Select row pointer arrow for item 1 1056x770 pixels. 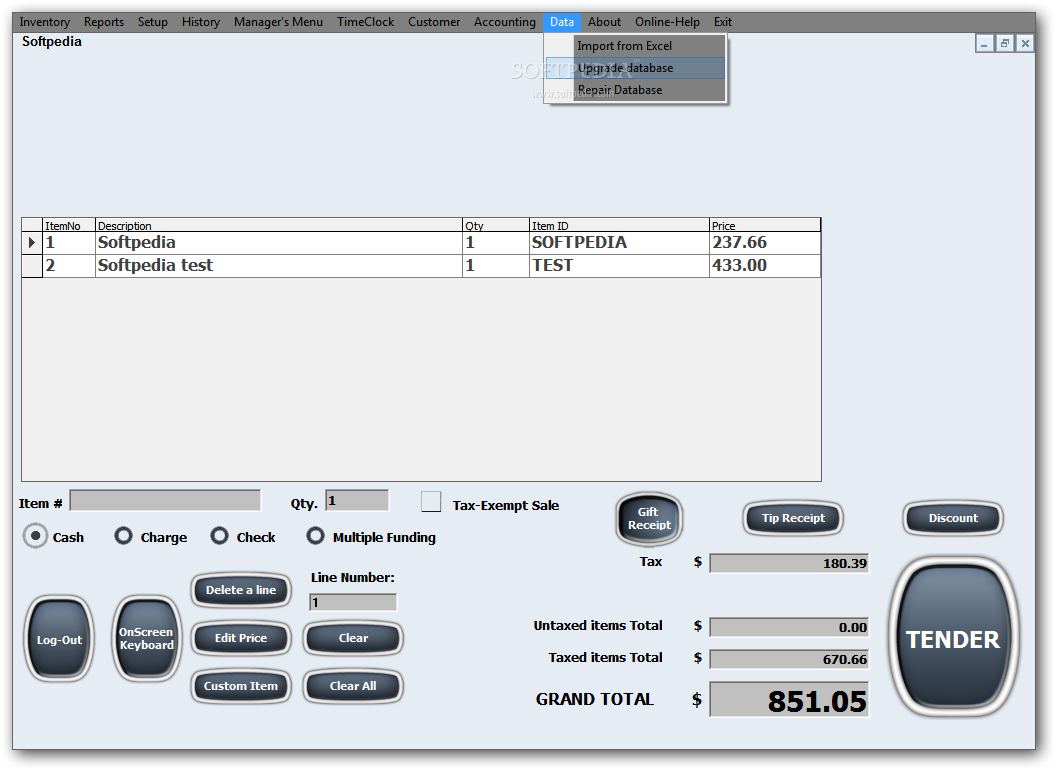[x=32, y=243]
